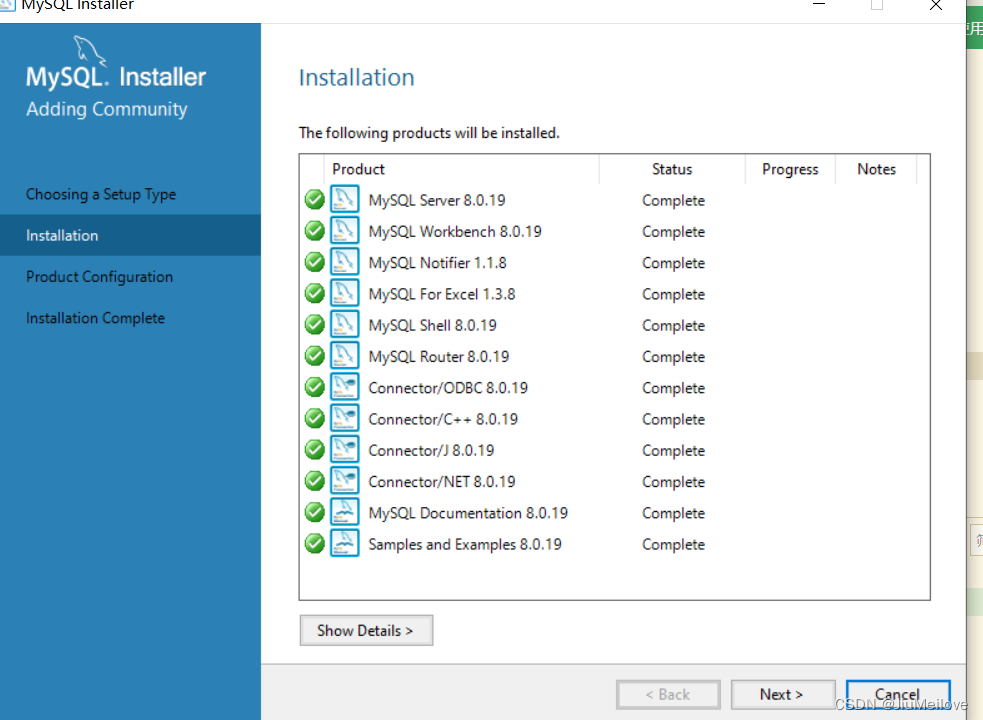The width and height of the screenshot is (983, 720).
Task: Select Installation Complete step in sidebar
Action: (x=95, y=318)
